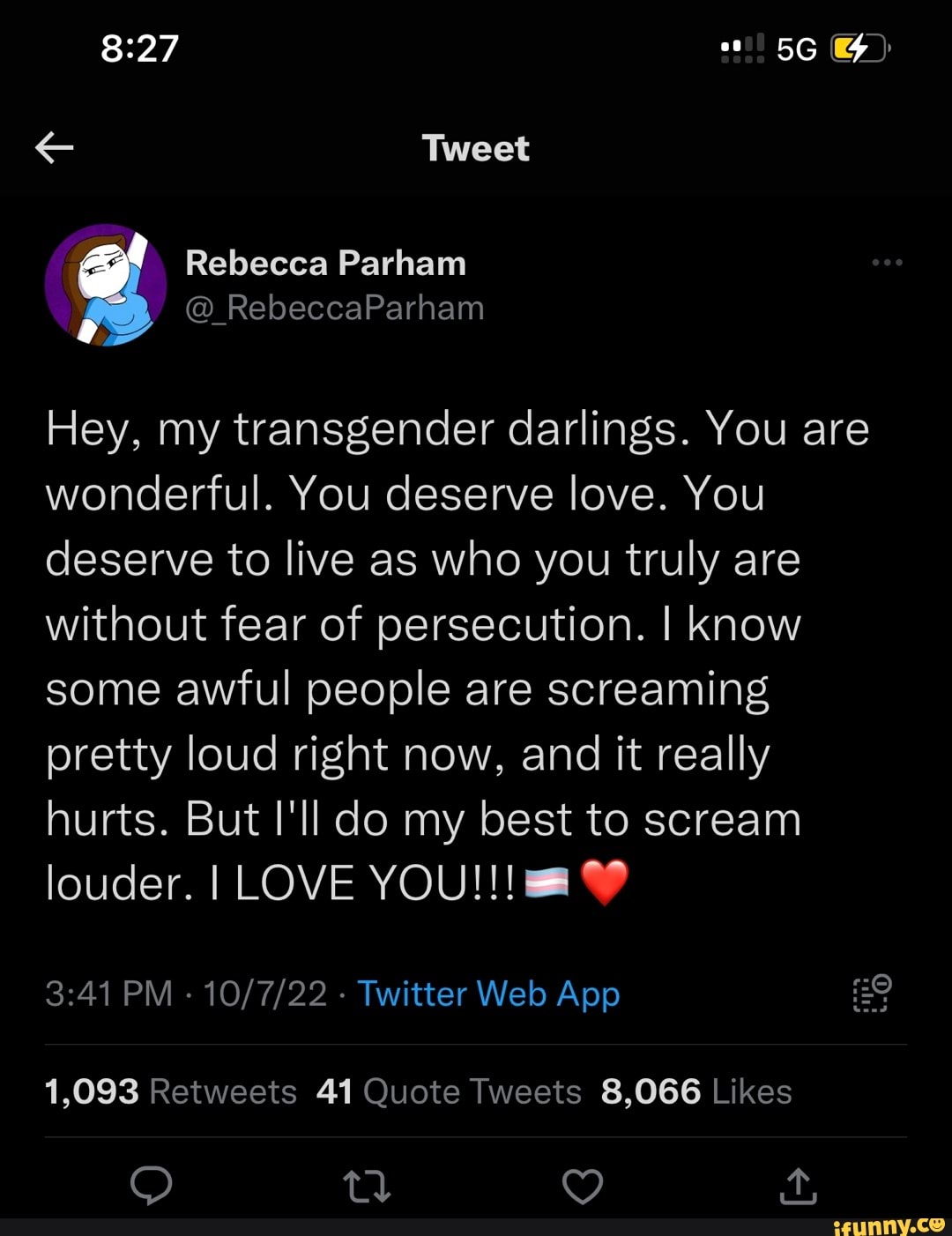The image size is (952, 1236).
Task: Tap the battery charging status icon
Action: [860, 49]
